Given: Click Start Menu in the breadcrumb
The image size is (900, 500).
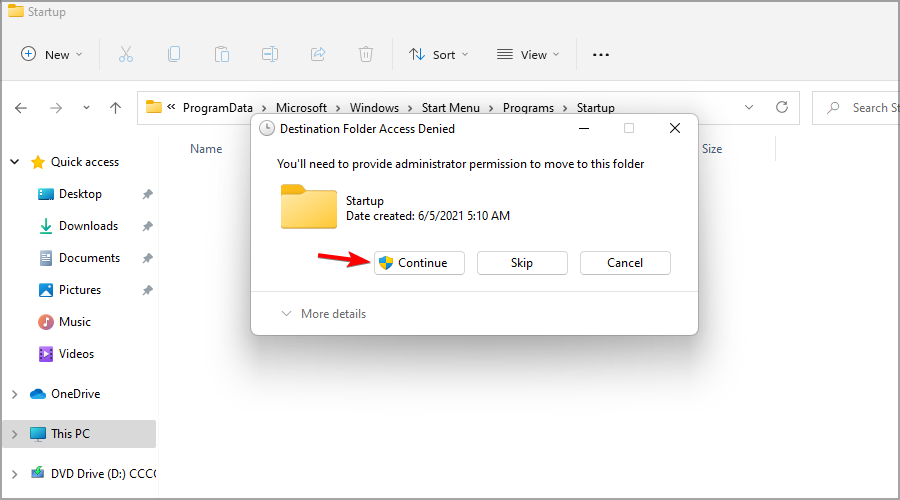Looking at the screenshot, I should [451, 108].
